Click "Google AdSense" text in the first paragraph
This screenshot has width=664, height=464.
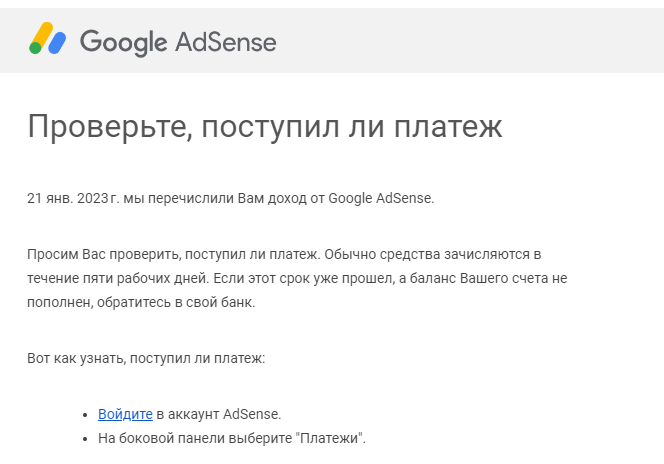tap(381, 198)
